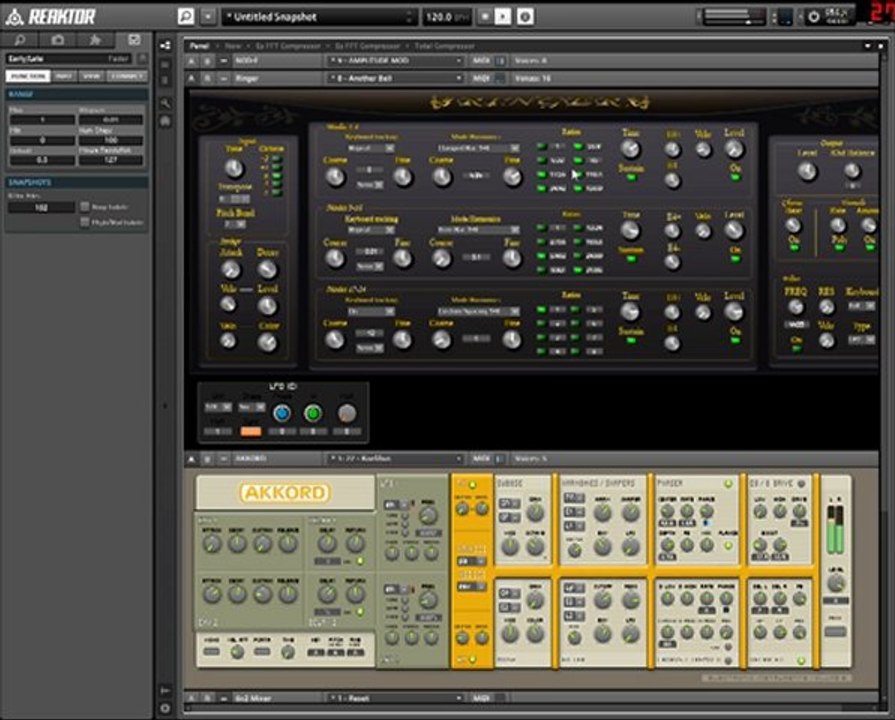Click the Total Compressor breadcrumb item
This screenshot has height=720, width=895.
pos(444,46)
